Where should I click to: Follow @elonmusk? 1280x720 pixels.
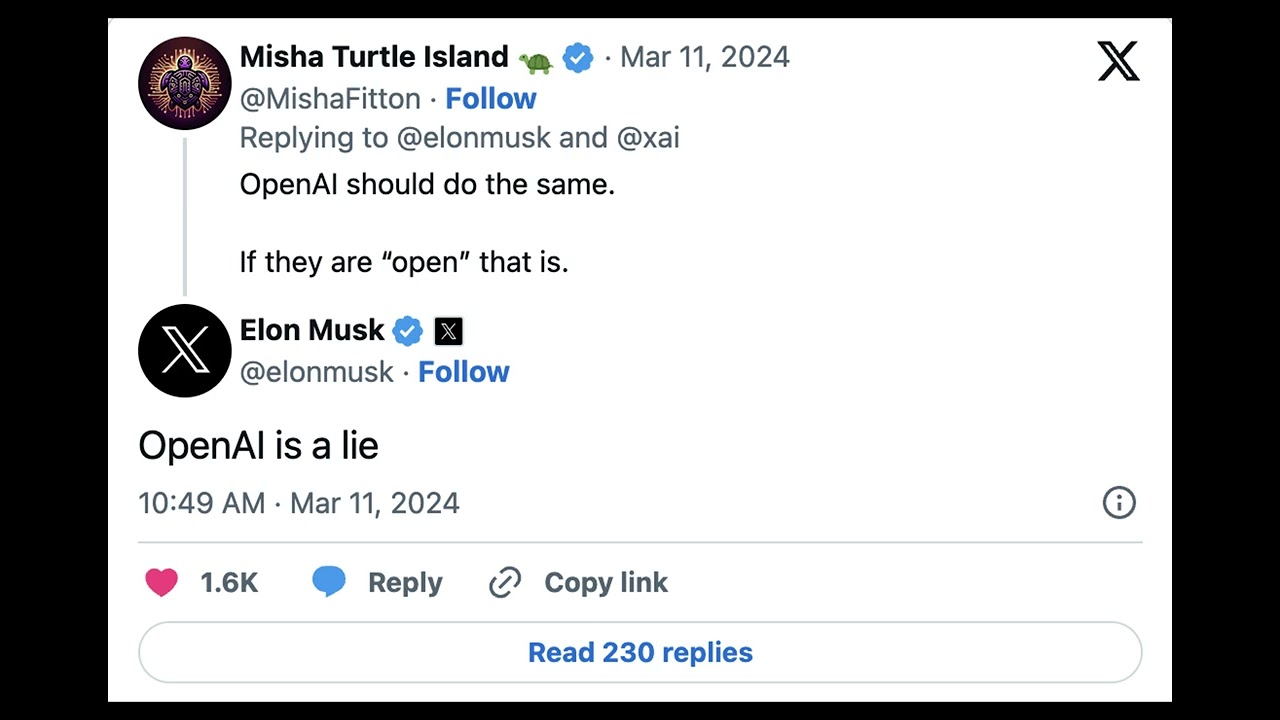pos(463,372)
